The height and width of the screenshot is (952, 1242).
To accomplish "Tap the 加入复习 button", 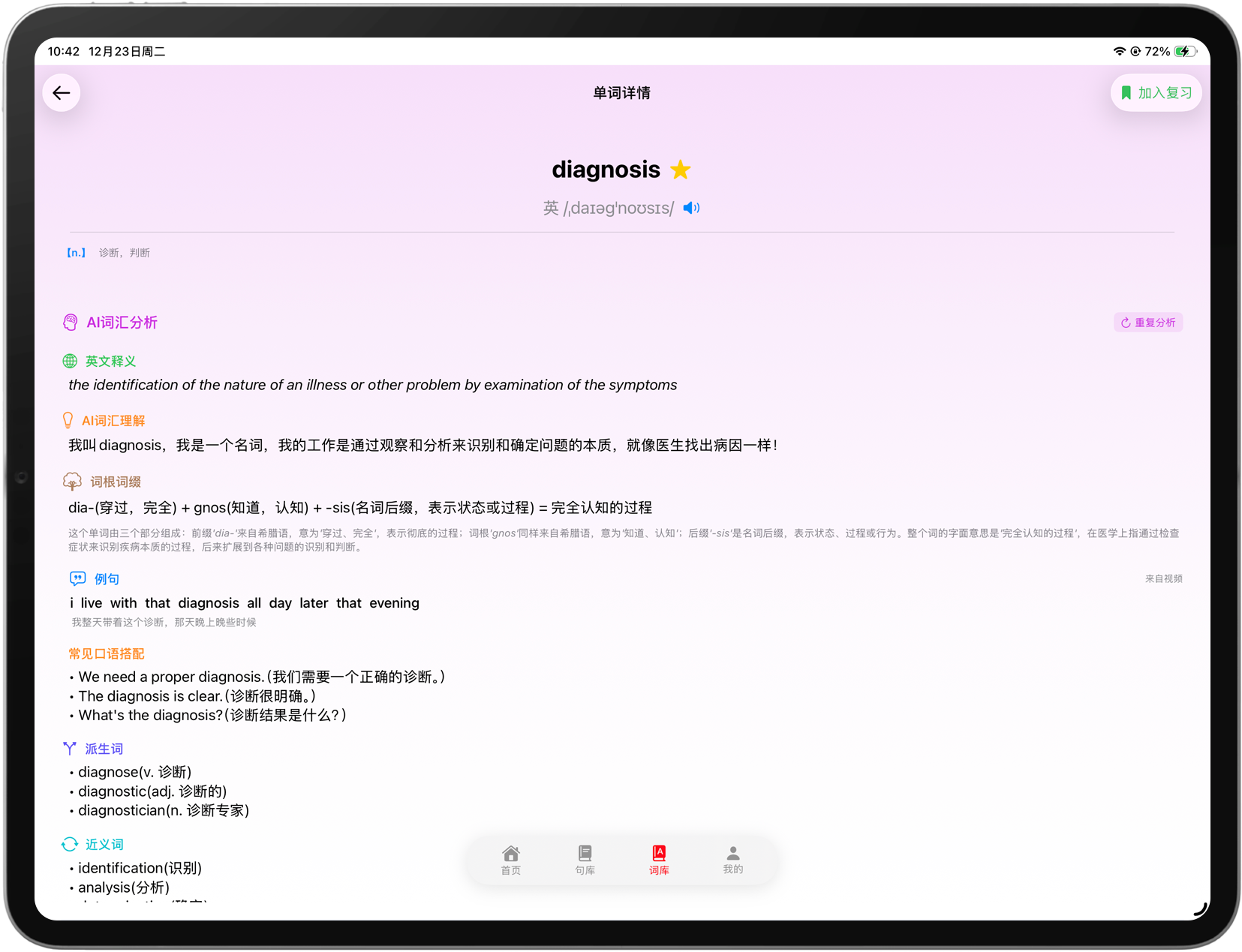I will coord(1156,92).
